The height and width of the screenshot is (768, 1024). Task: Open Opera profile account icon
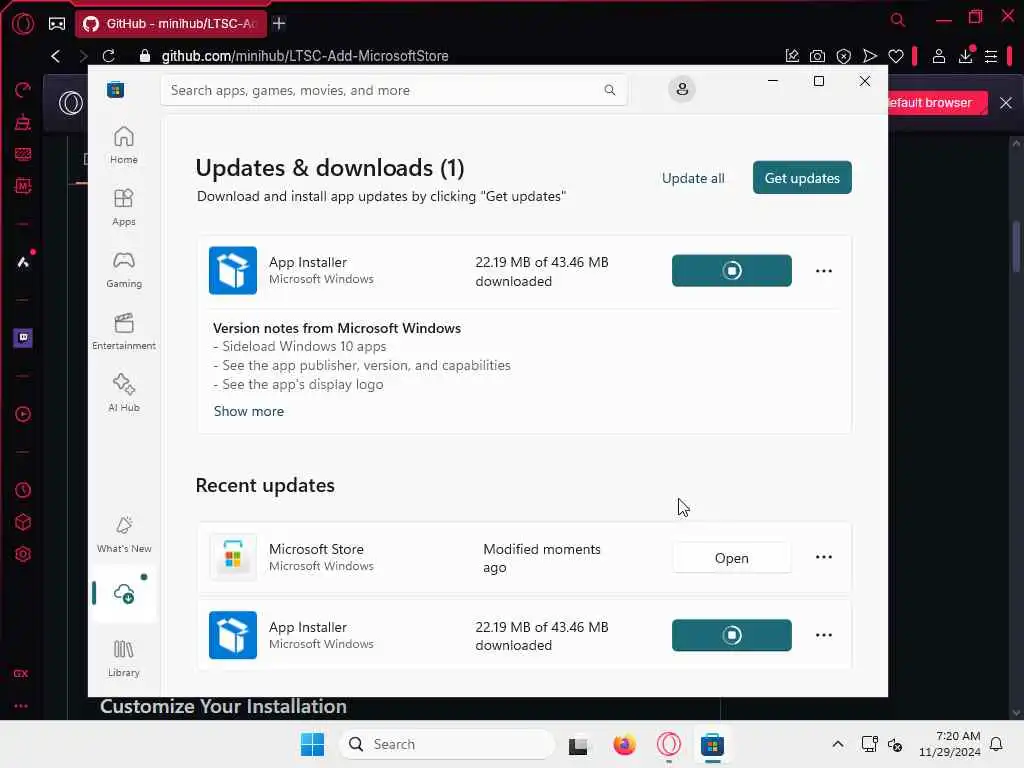(x=938, y=56)
